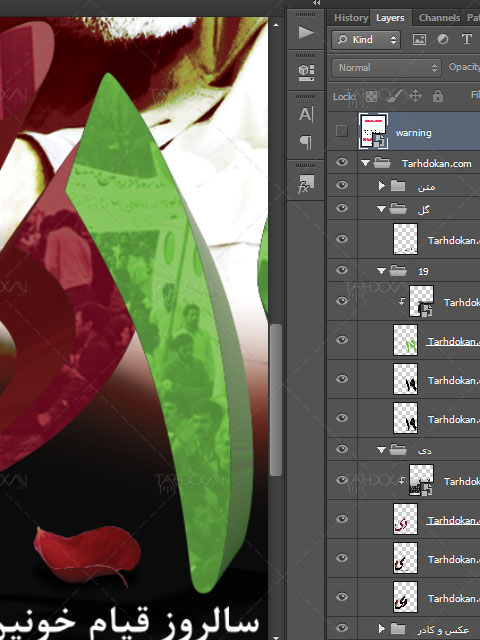Click the 19 group folder icon

tap(398, 271)
